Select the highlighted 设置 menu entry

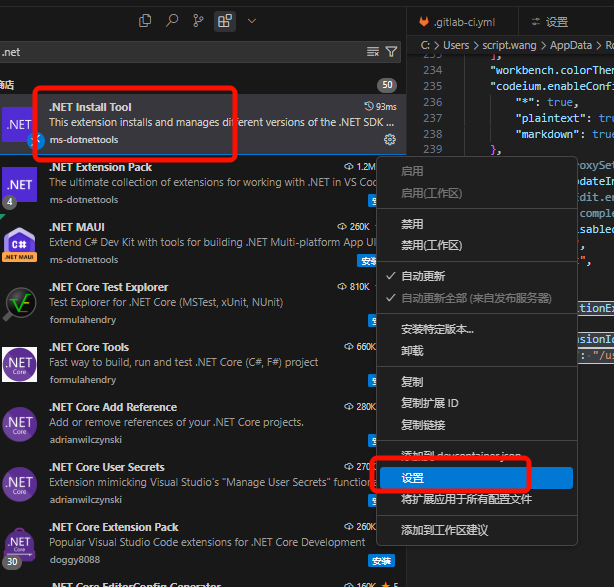click(477, 478)
